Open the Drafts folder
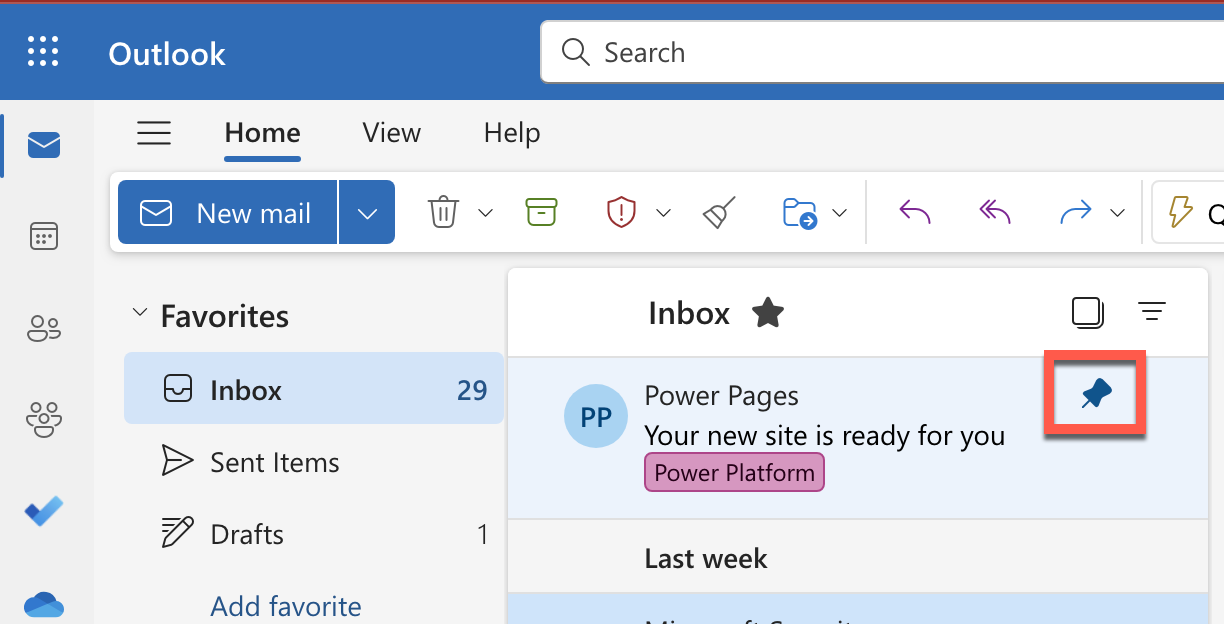The image size is (1224, 624). click(x=314, y=534)
